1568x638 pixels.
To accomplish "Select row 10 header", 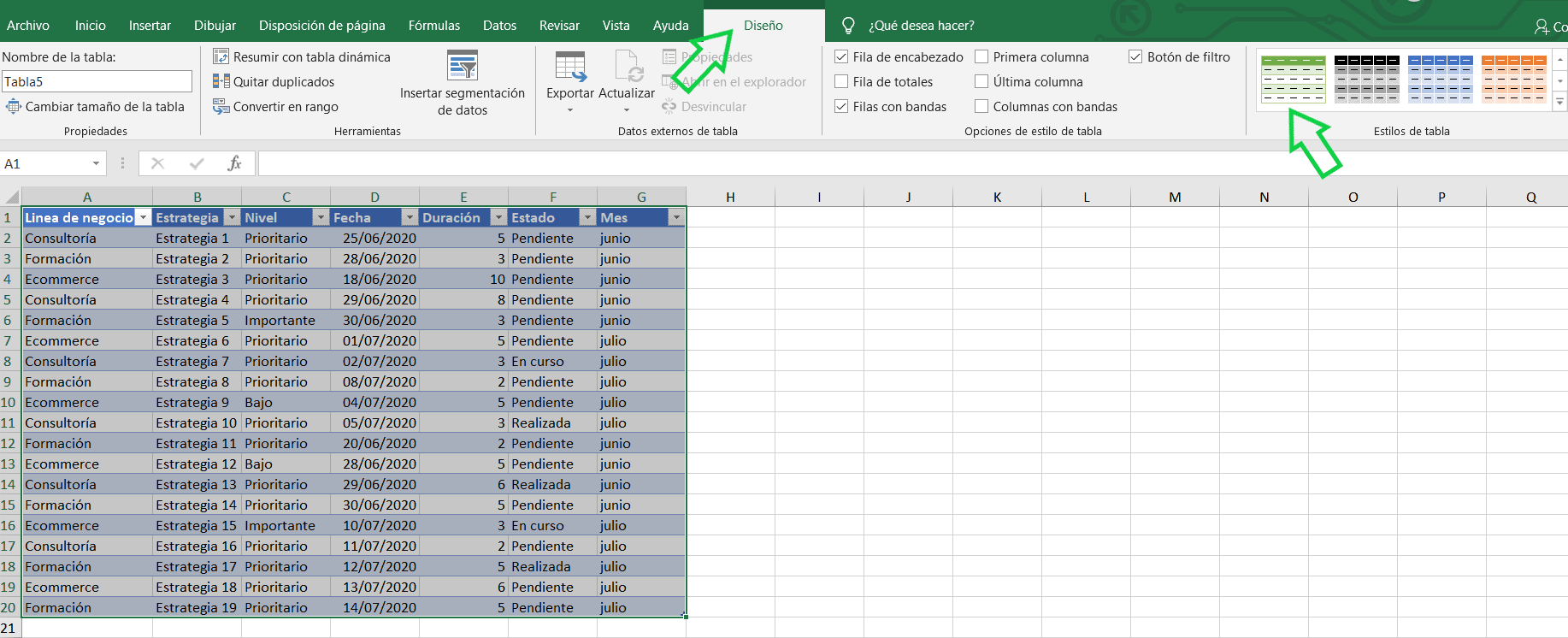I will [10, 402].
